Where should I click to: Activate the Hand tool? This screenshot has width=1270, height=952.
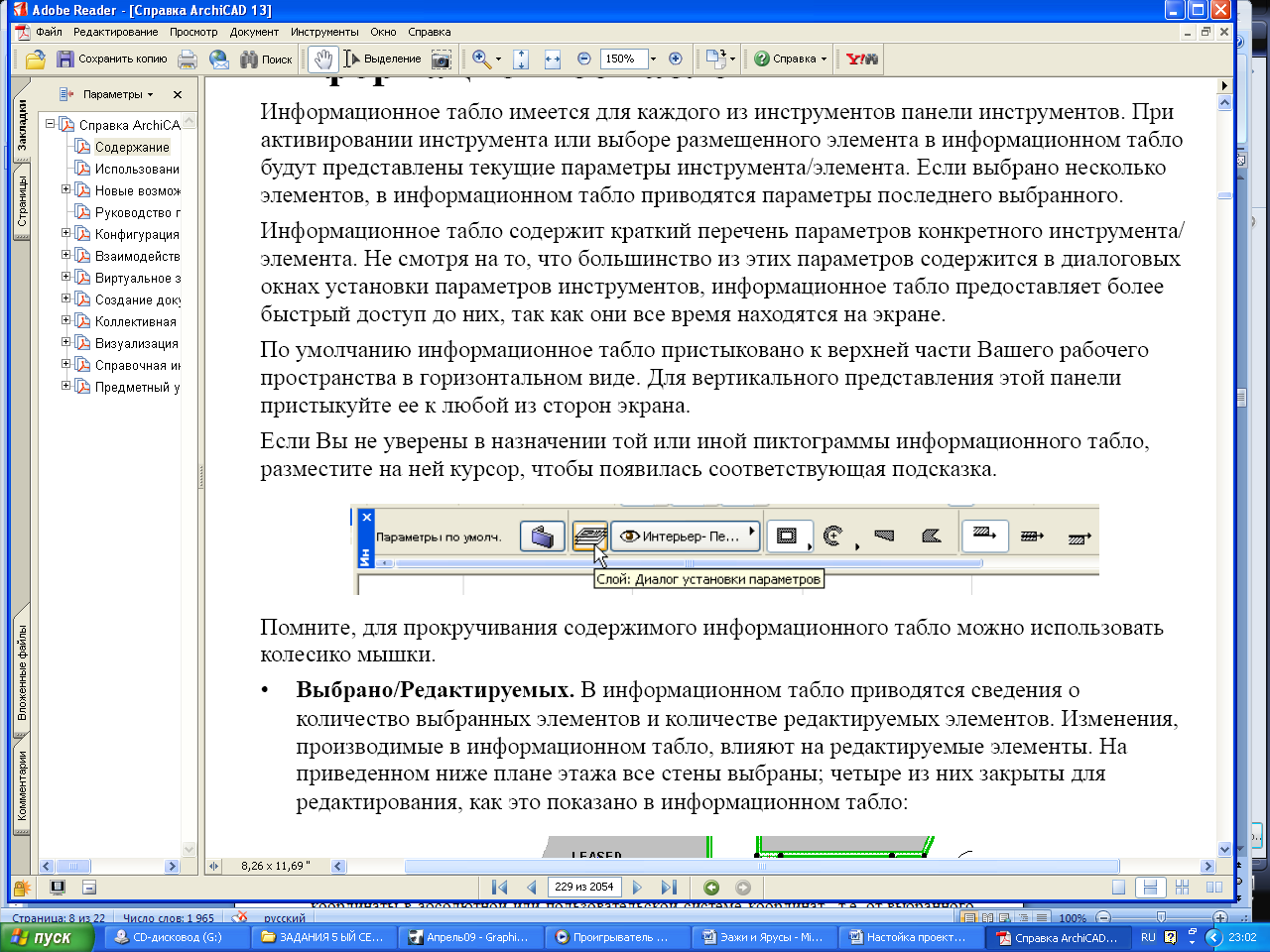[x=323, y=59]
